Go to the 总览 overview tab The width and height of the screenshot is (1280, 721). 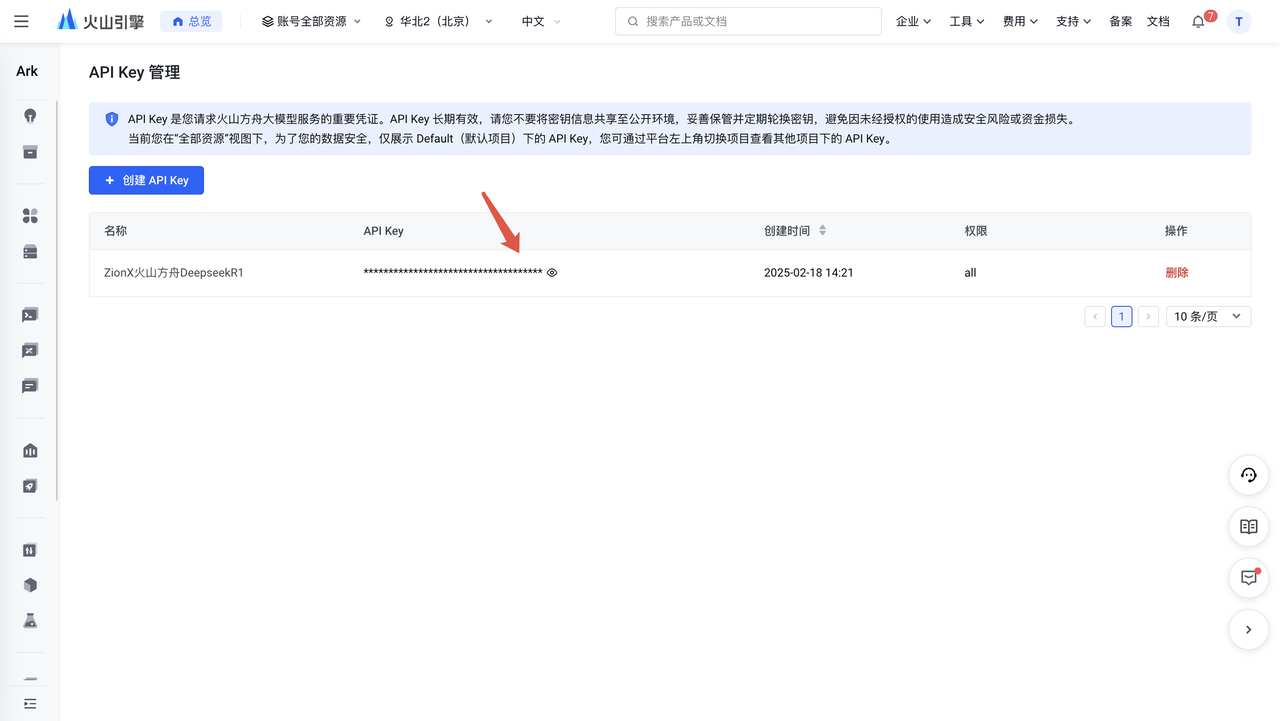[191, 21]
